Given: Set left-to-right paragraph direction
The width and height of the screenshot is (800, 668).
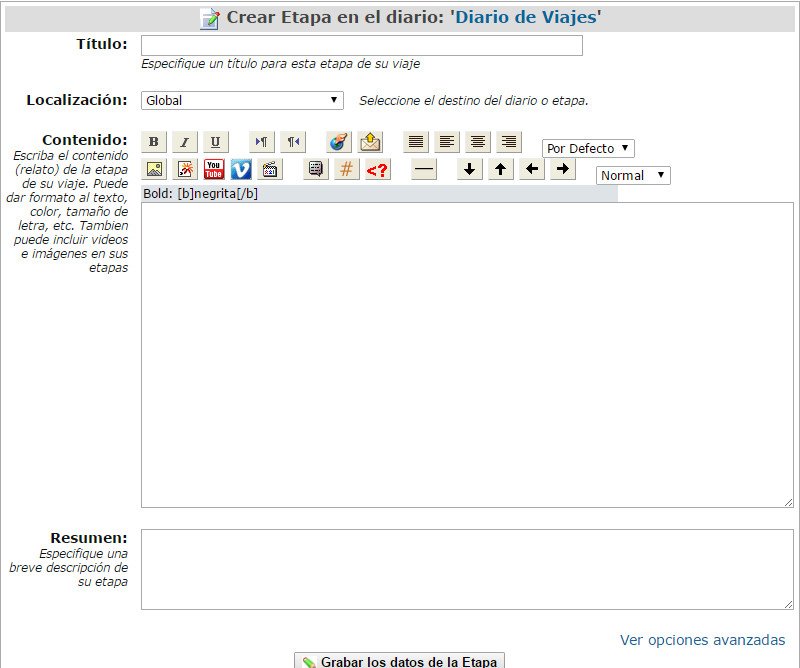Looking at the screenshot, I should tap(262, 142).
